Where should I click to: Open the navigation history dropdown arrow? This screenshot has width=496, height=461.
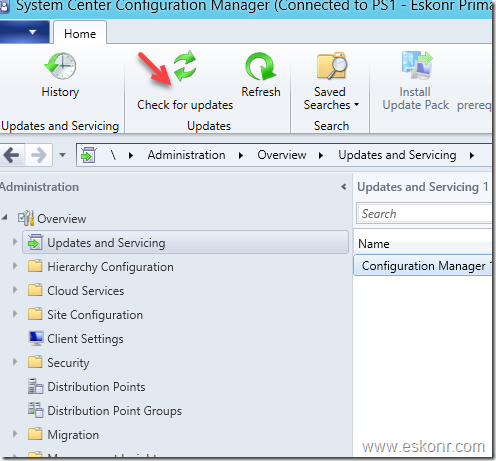(62, 155)
